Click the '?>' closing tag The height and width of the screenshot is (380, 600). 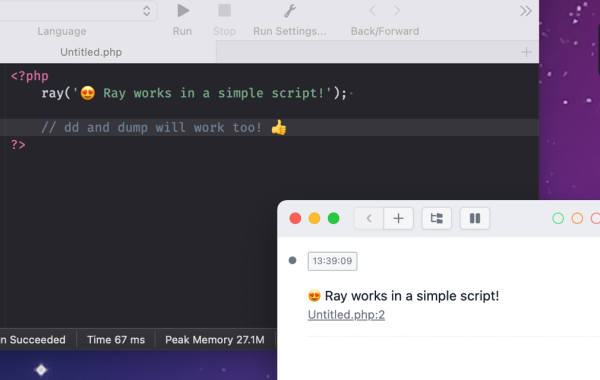click(x=18, y=145)
